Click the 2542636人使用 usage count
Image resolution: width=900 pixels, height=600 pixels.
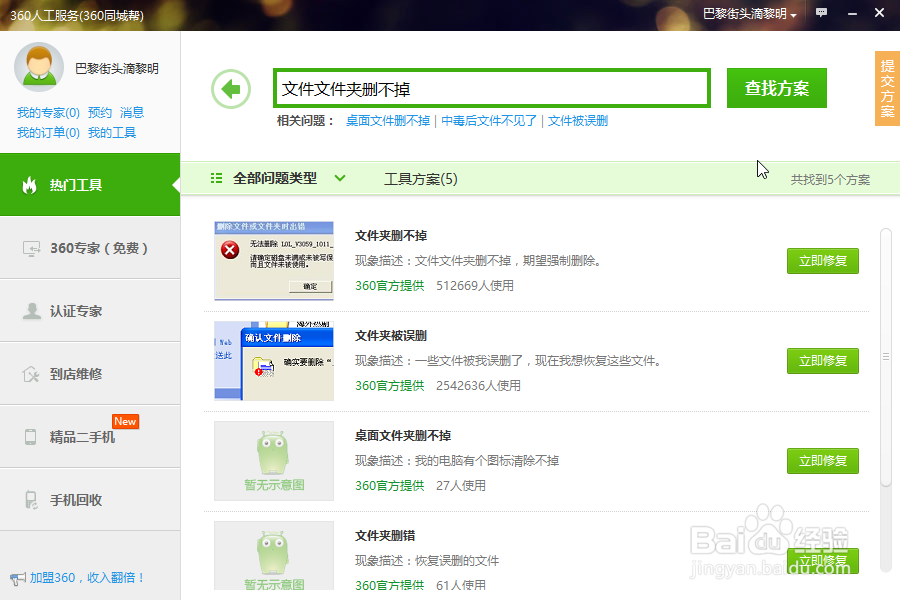point(478,385)
